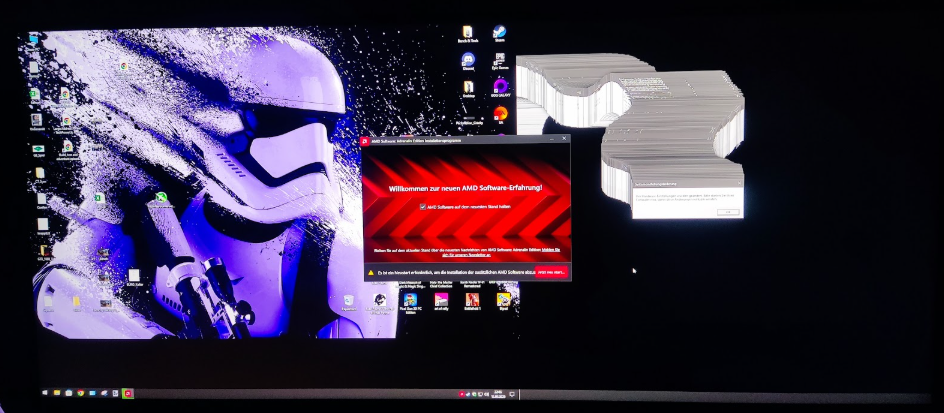The image size is (944, 413).
Task: Click the highlighted AMD installer taskbar icon
Action: [x=128, y=393]
